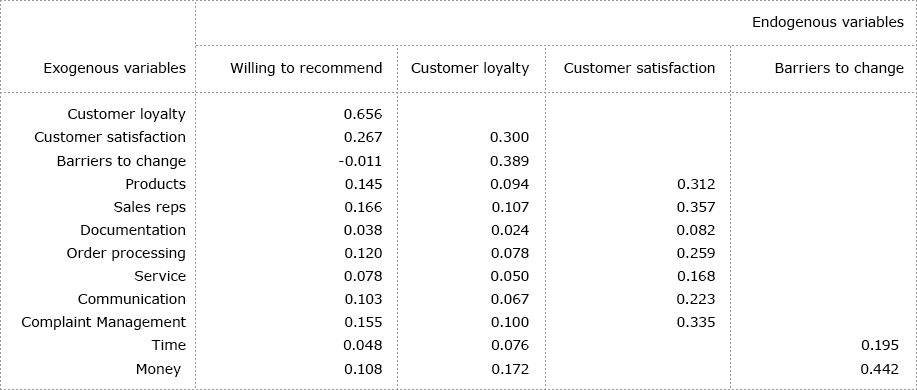Click the 0.442 Money barriers value
Image resolution: width=917 pixels, height=390 pixels.
pyautogui.click(x=880, y=369)
